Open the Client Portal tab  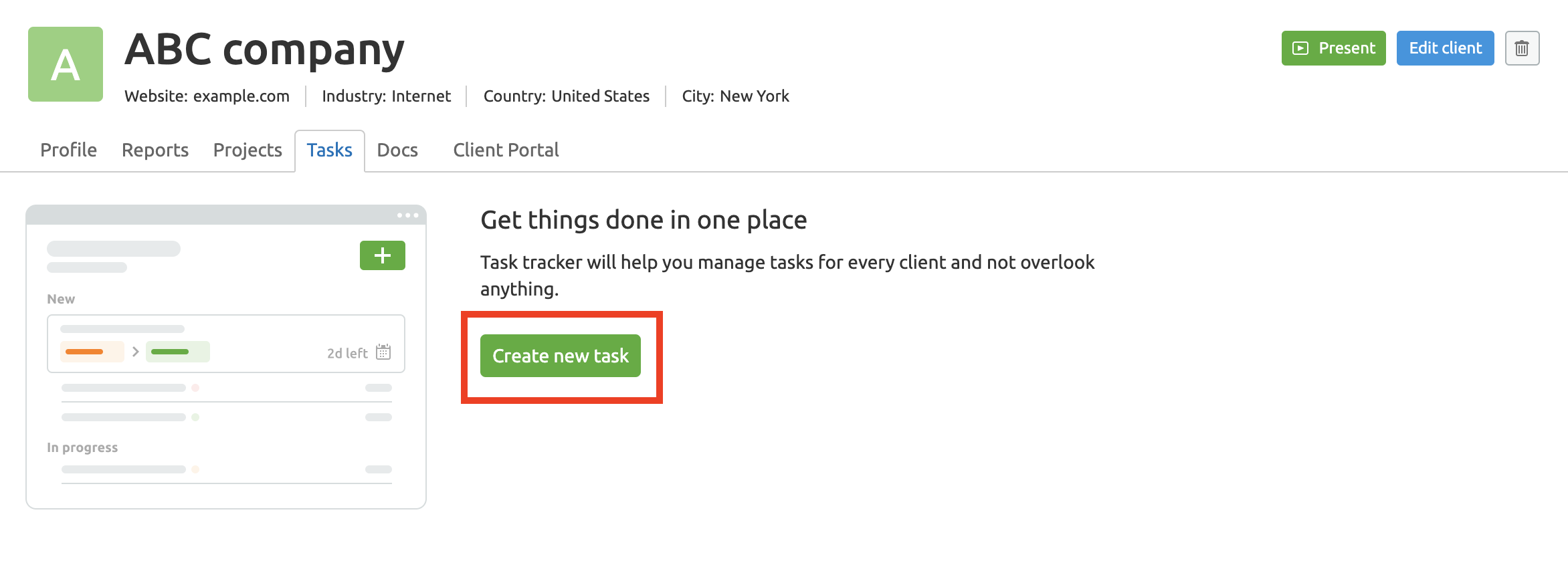point(506,150)
